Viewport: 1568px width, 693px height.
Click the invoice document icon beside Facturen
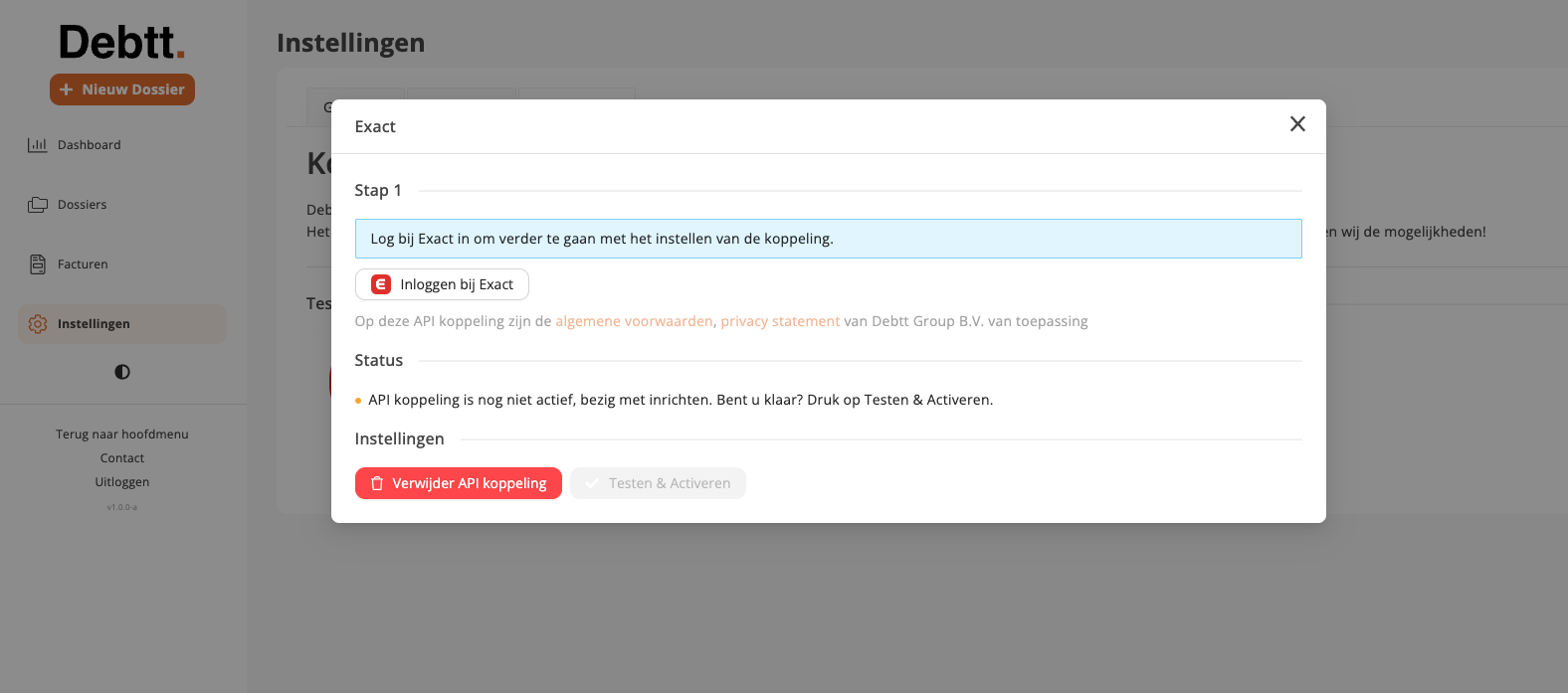click(38, 264)
